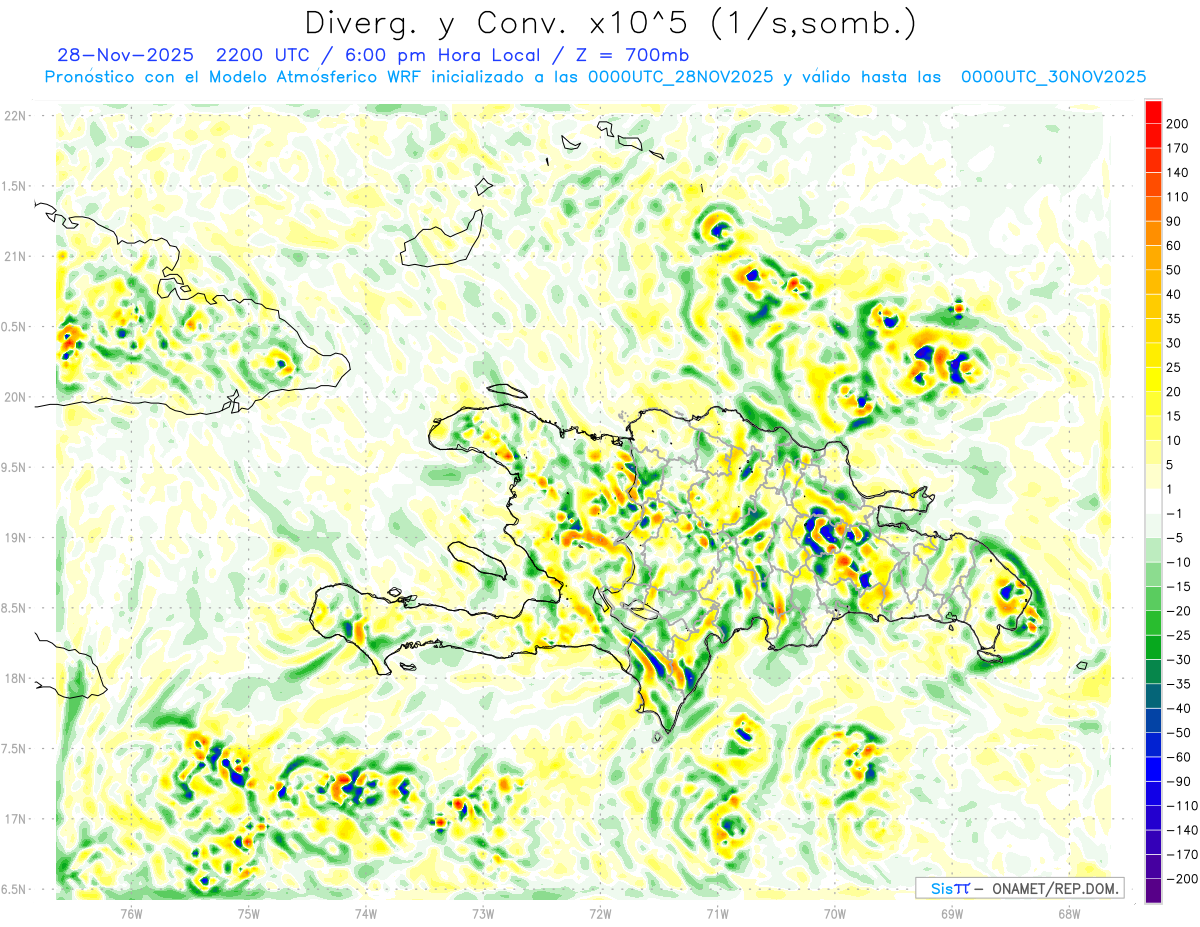Click the "-25" colorbar label
This screenshot has height=927, width=1200.
click(1179, 635)
